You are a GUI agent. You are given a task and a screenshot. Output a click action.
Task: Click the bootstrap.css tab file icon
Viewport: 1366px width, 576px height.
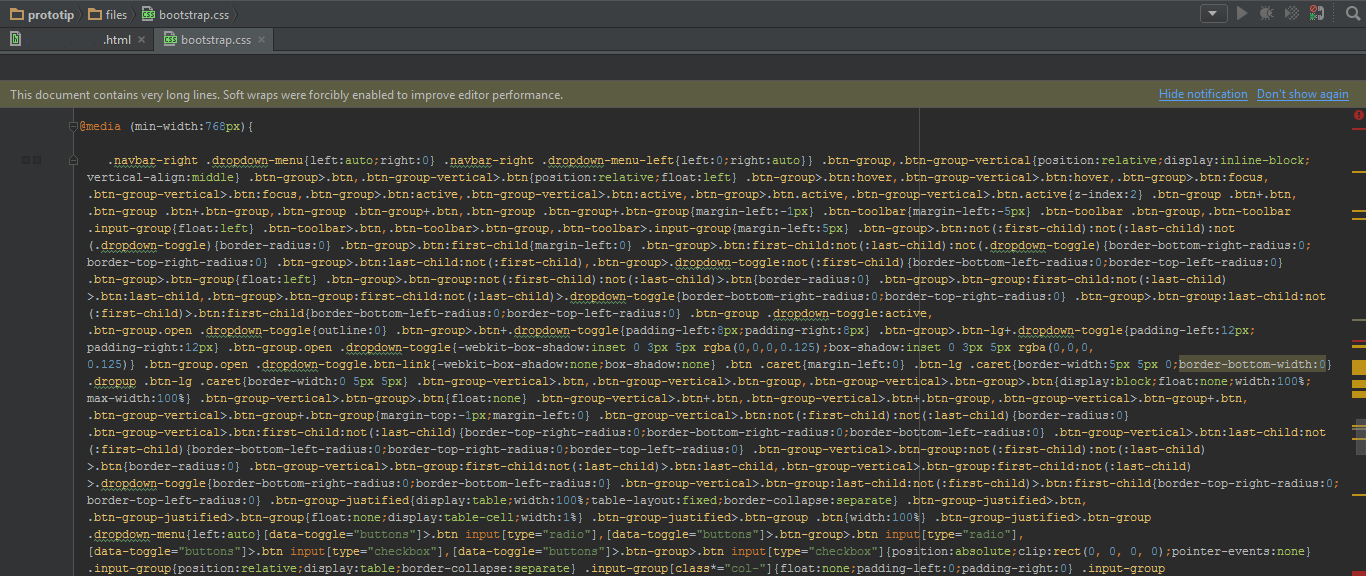coord(170,40)
